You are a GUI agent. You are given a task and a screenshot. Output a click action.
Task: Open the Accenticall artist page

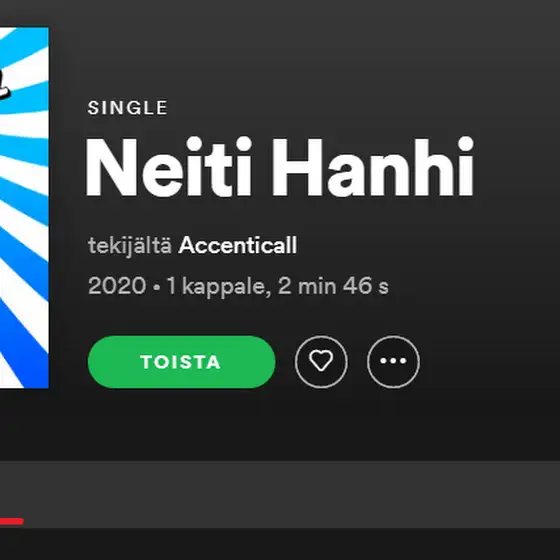point(238,245)
